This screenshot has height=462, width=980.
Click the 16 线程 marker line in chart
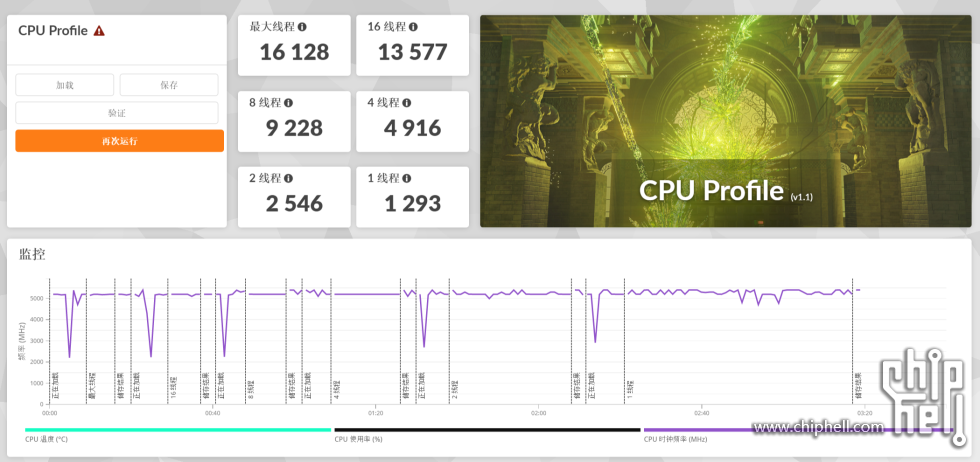169,341
